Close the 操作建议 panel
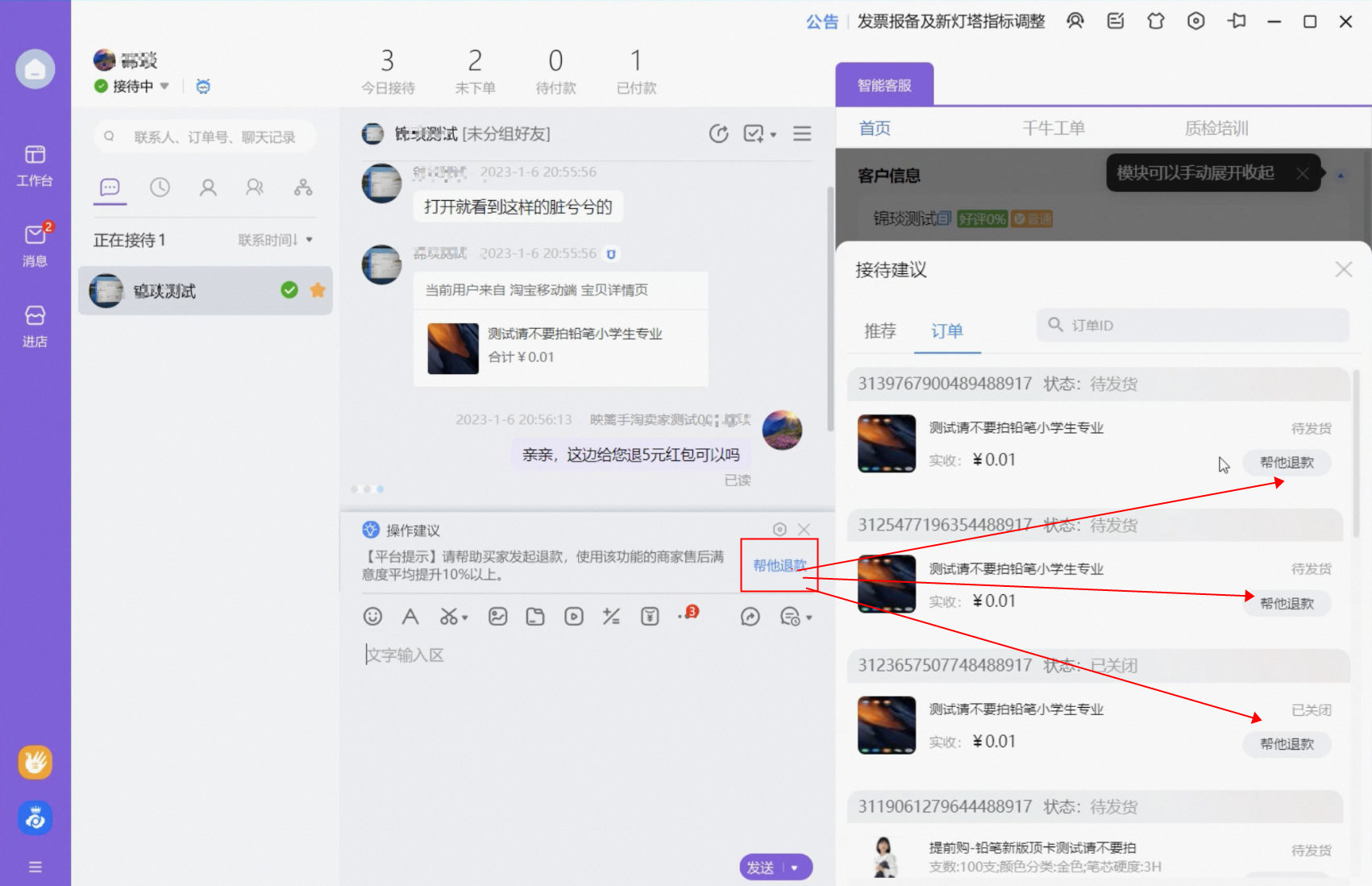 point(804,529)
